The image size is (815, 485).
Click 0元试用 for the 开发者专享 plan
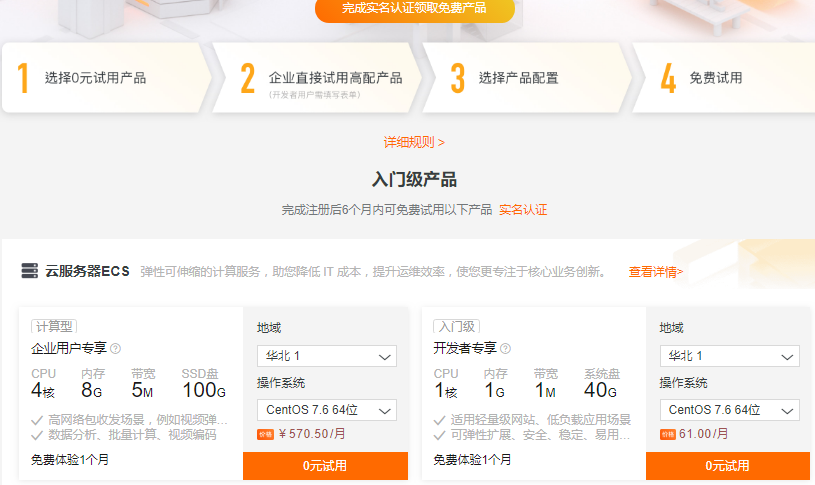coord(728,466)
